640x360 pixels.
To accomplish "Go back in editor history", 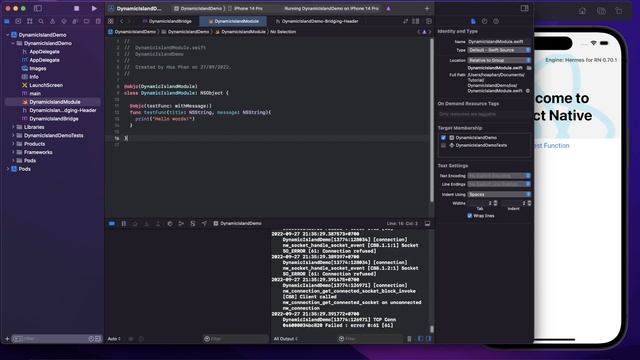I will coord(121,21).
